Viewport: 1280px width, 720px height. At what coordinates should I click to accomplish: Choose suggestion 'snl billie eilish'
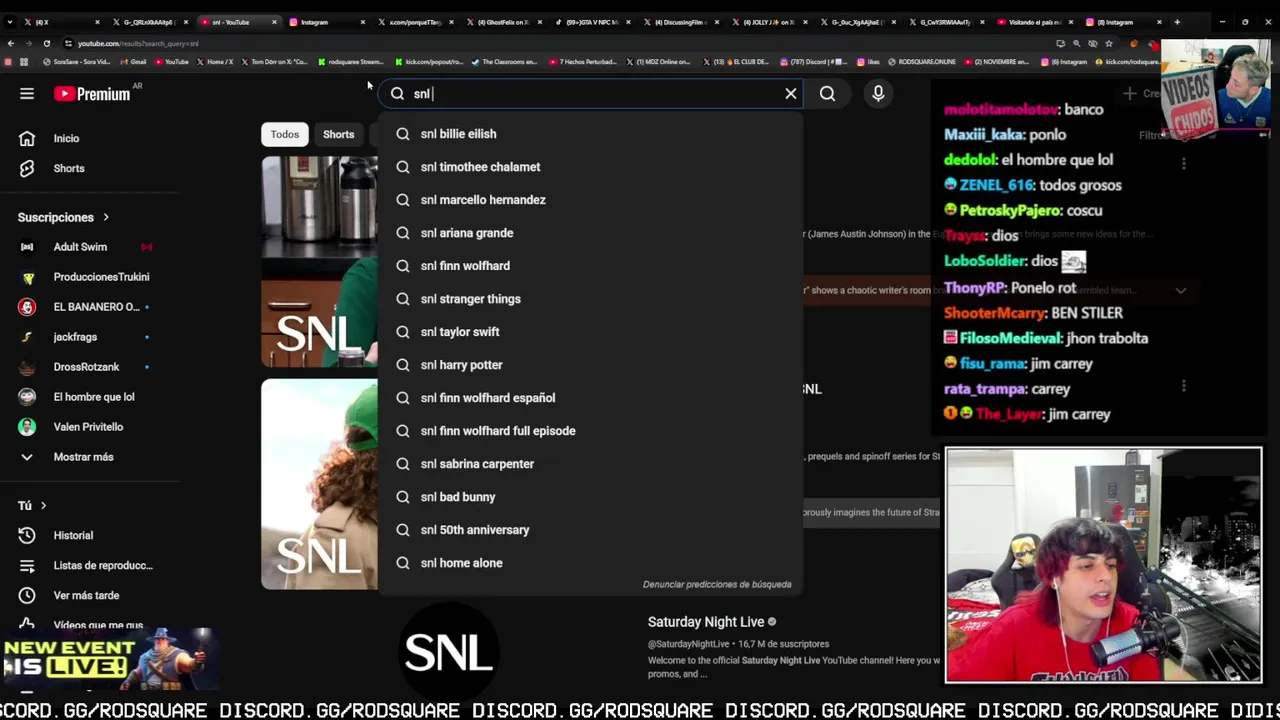tap(590, 134)
